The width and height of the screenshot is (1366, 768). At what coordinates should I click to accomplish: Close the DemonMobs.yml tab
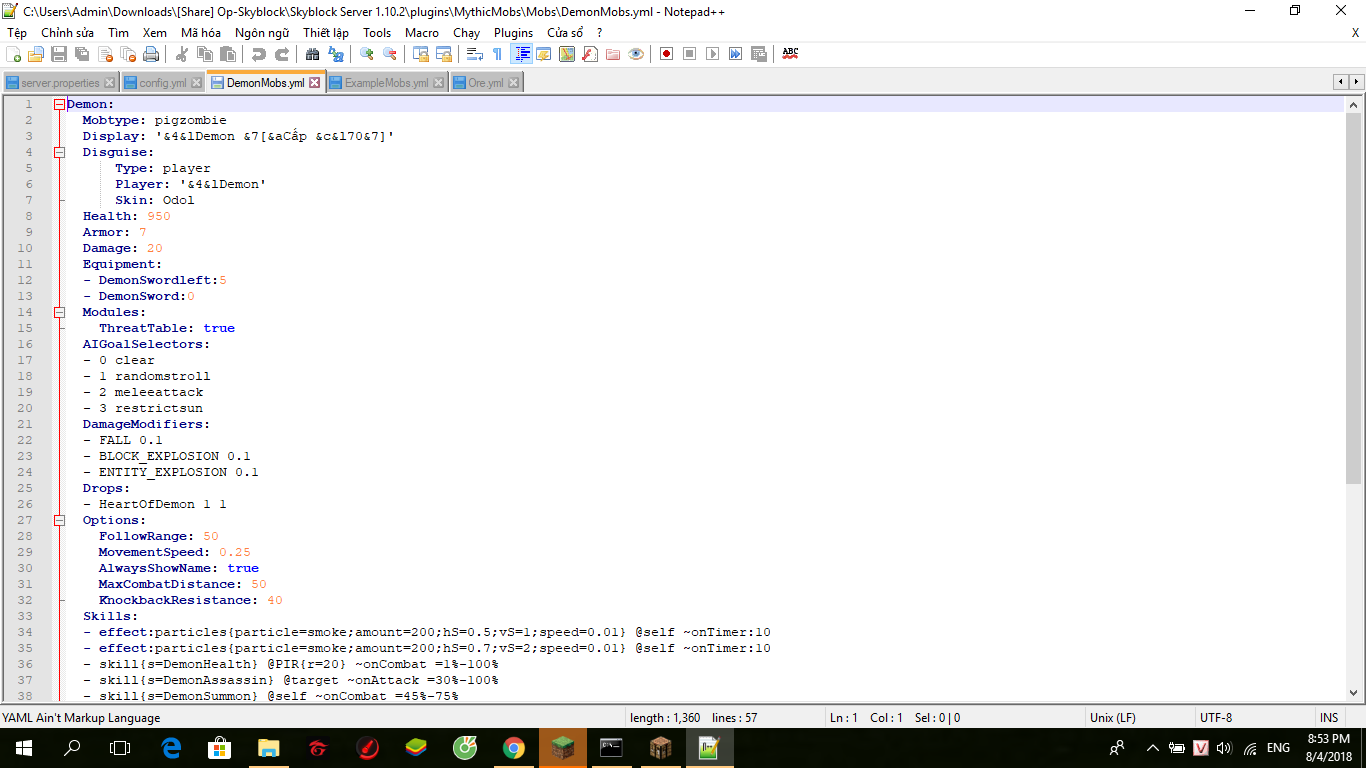315,83
